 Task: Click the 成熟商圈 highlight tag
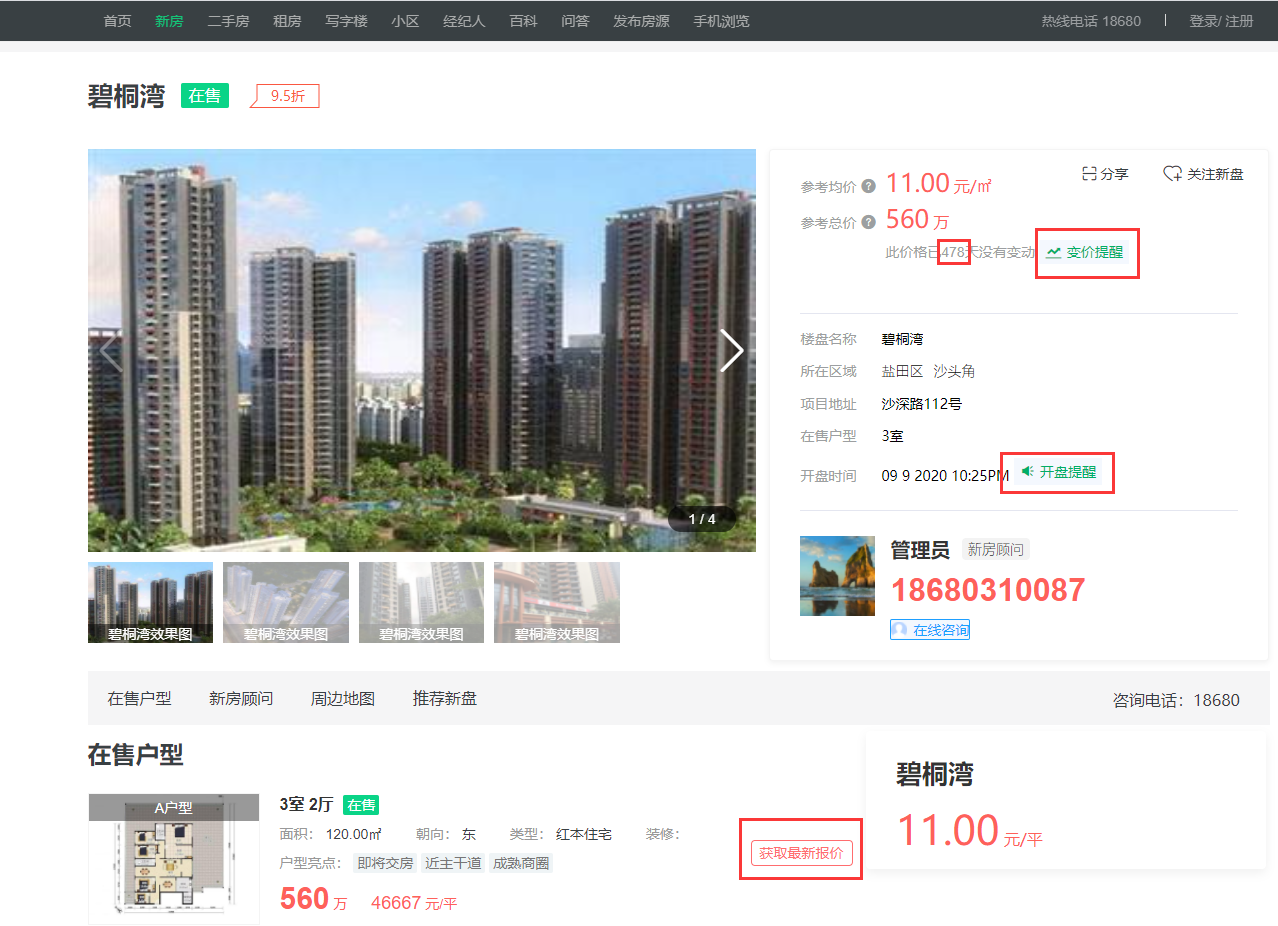click(521, 863)
